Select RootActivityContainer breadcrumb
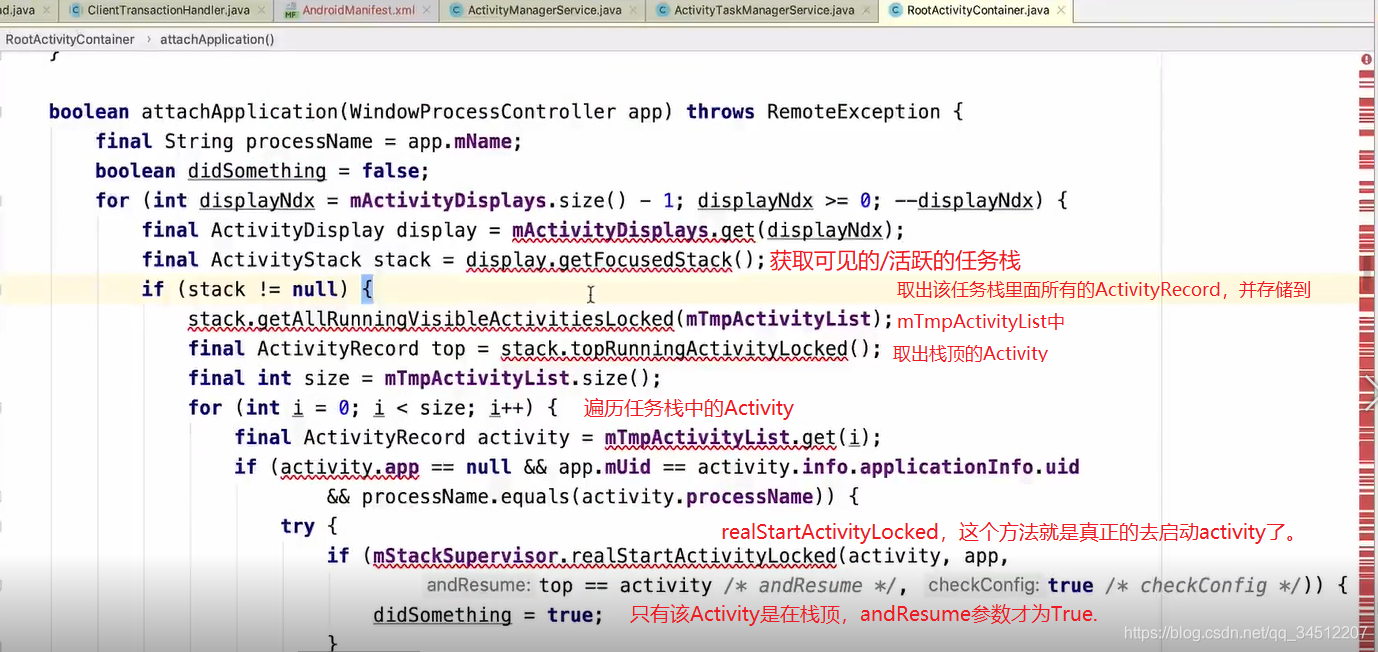1378x652 pixels. [x=70, y=39]
